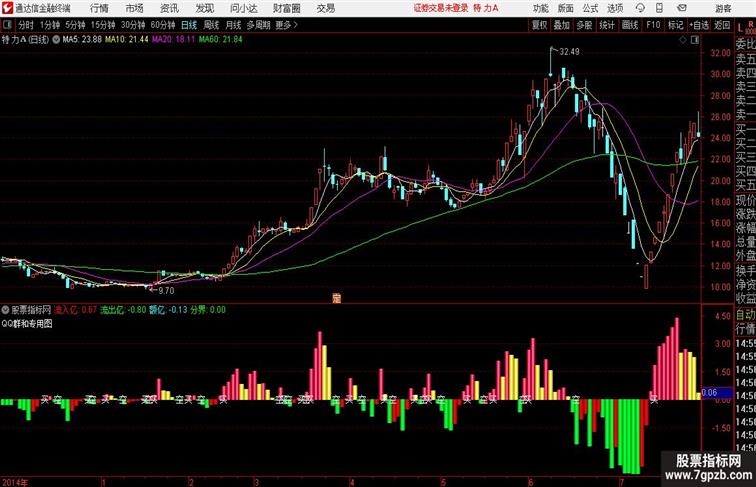
Task: Toggle the side panel icon atop the chart
Action: pyautogui.click(x=695, y=40)
